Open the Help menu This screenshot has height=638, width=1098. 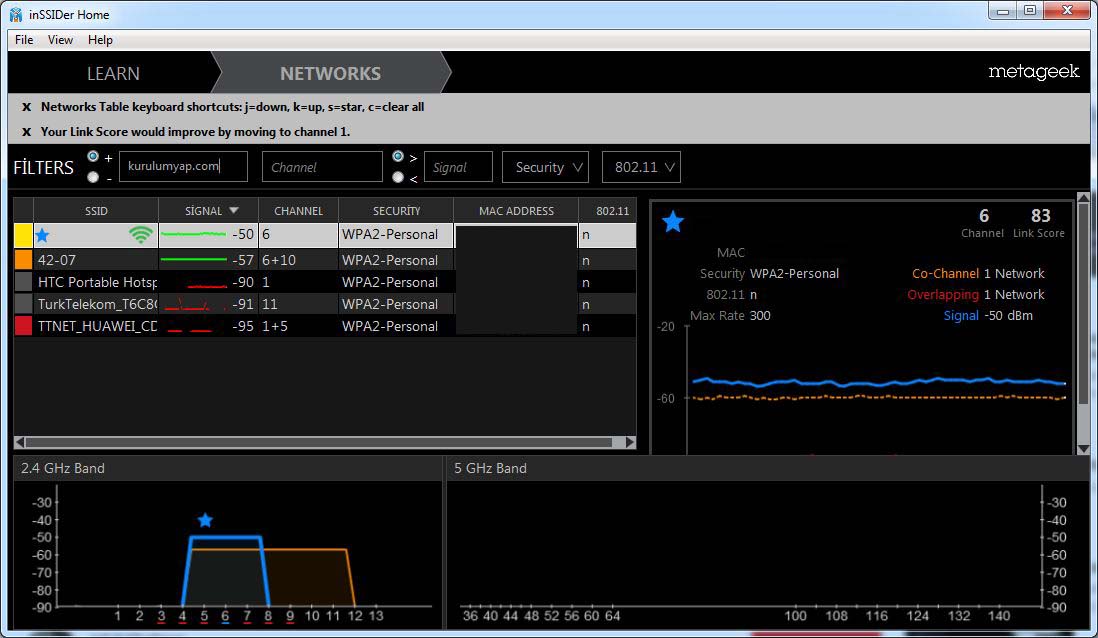pyautogui.click(x=100, y=40)
